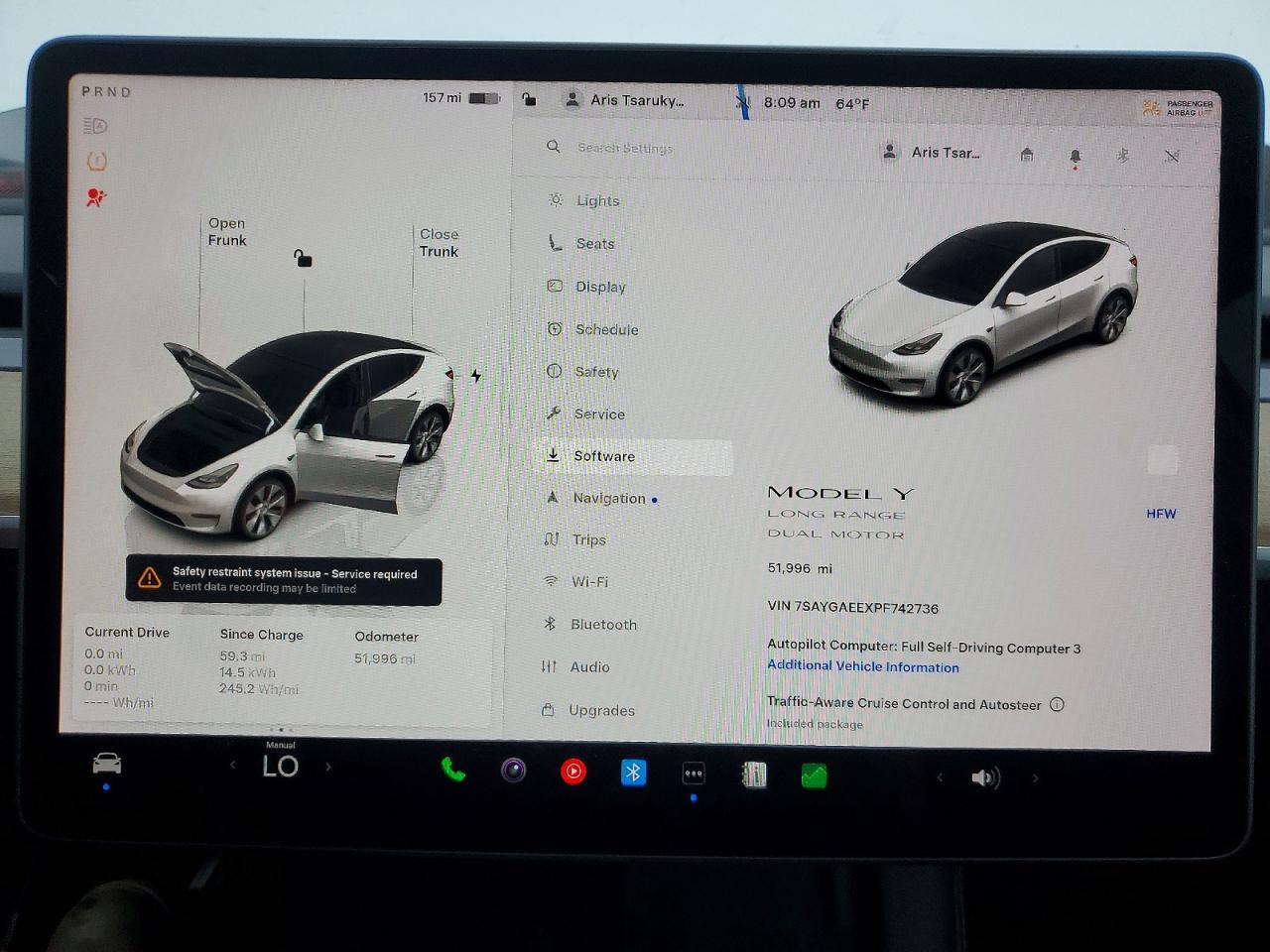This screenshot has width=1270, height=952.
Task: Open the settings profile selector Aris Tsar
Action: tap(931, 152)
